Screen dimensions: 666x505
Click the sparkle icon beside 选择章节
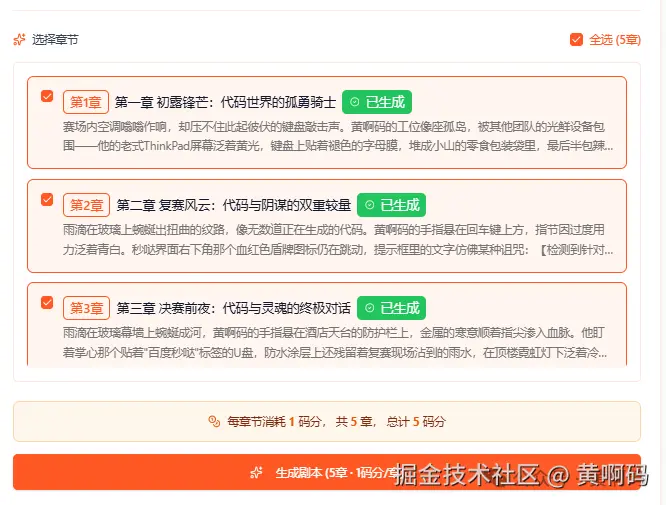tap(20, 39)
